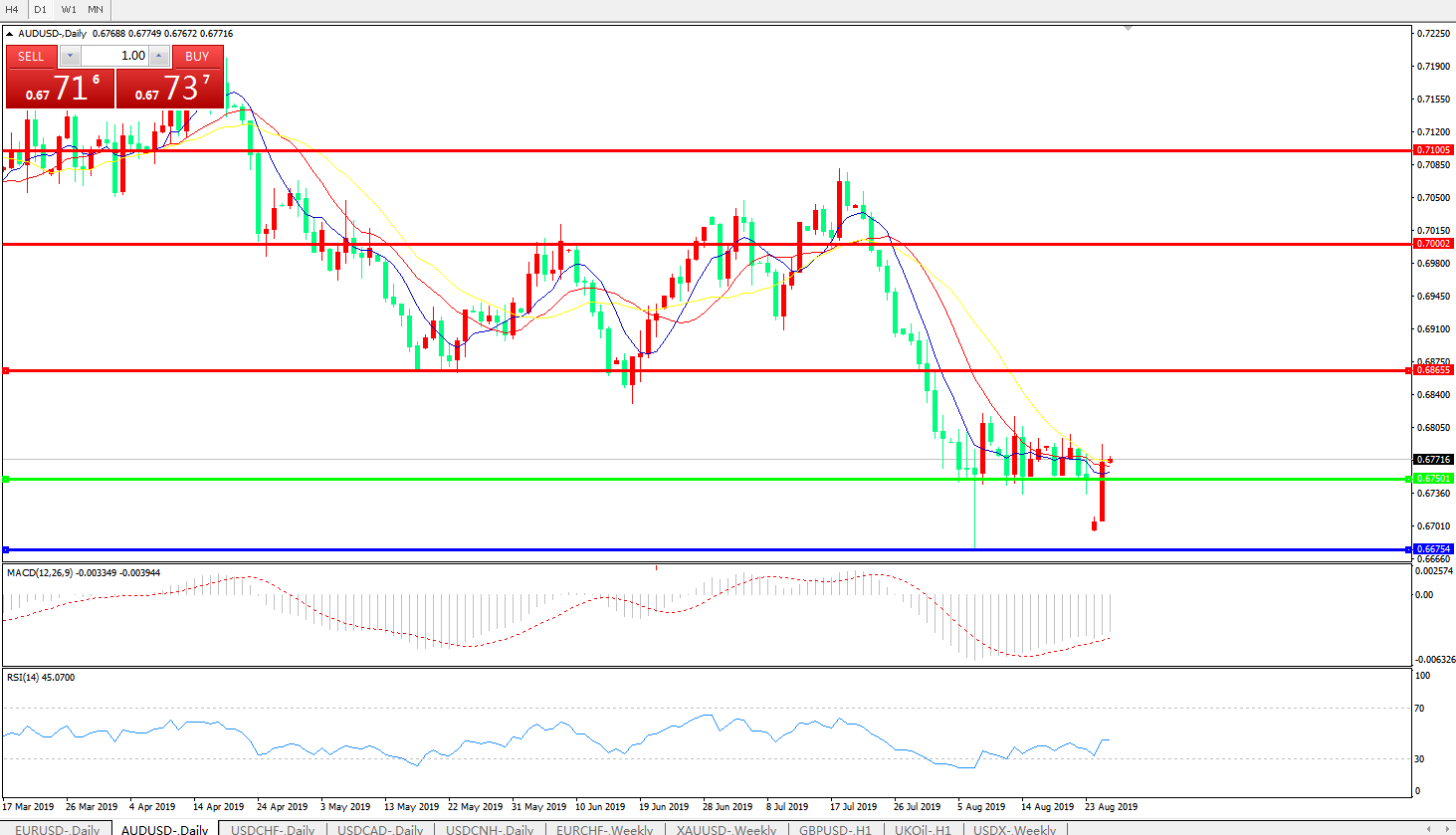Open the EURUSD-,Daily chart tab

[57, 829]
